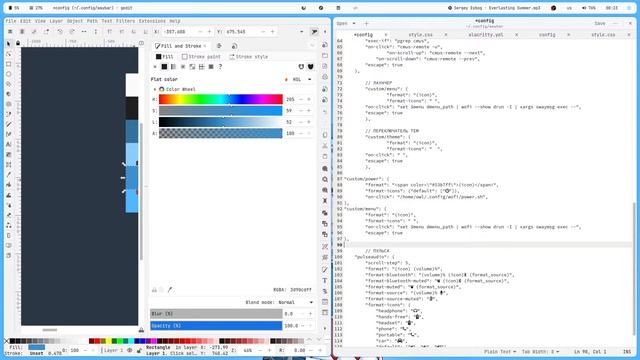Click the T text icon in right command bar

pyautogui.click(x=325, y=280)
